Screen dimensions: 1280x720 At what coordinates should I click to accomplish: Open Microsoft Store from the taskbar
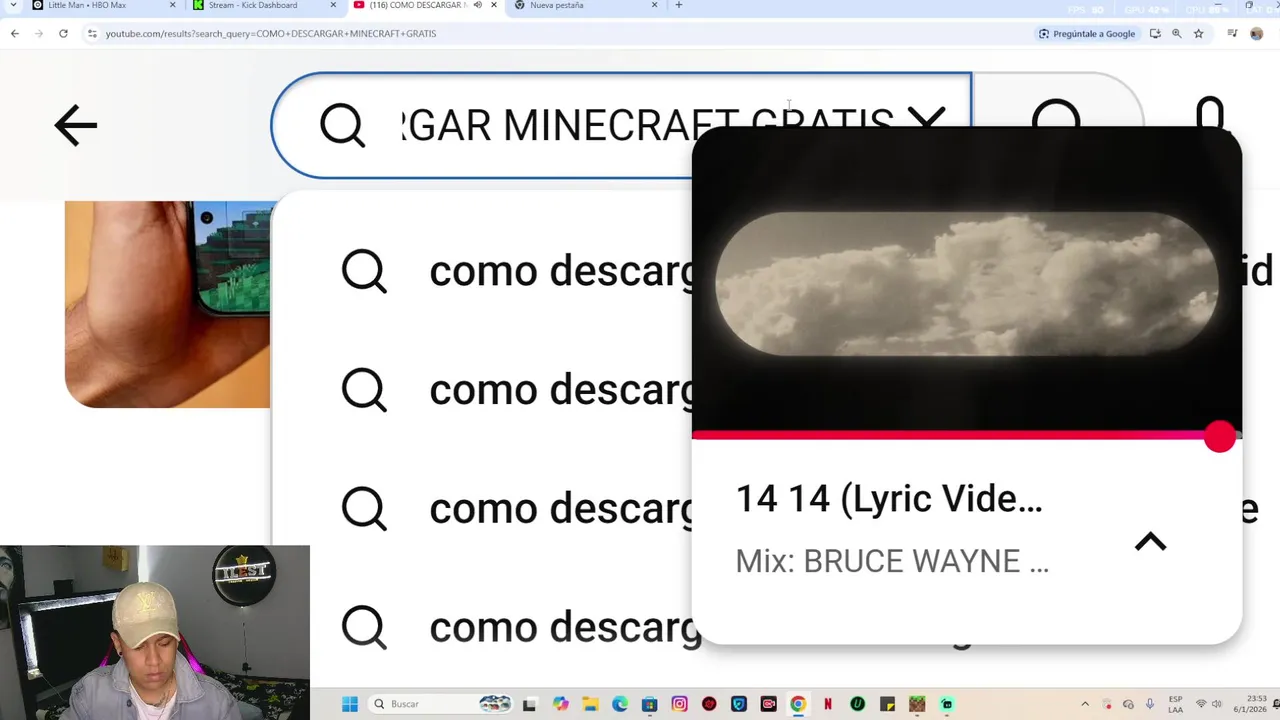650,704
